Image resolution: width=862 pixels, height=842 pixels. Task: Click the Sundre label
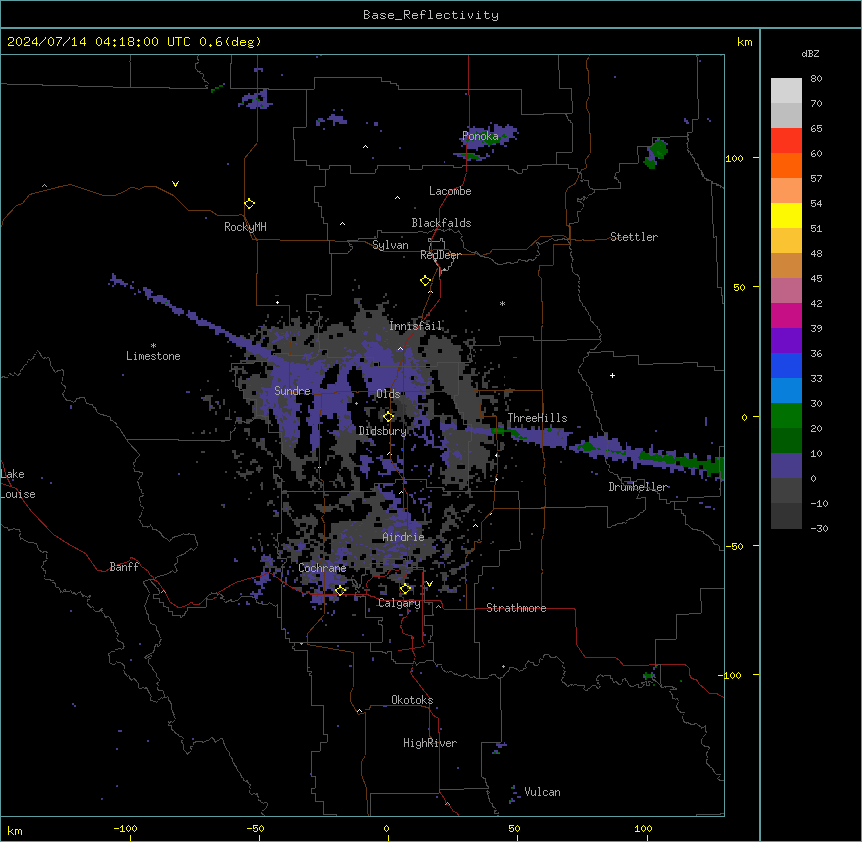click(x=292, y=391)
